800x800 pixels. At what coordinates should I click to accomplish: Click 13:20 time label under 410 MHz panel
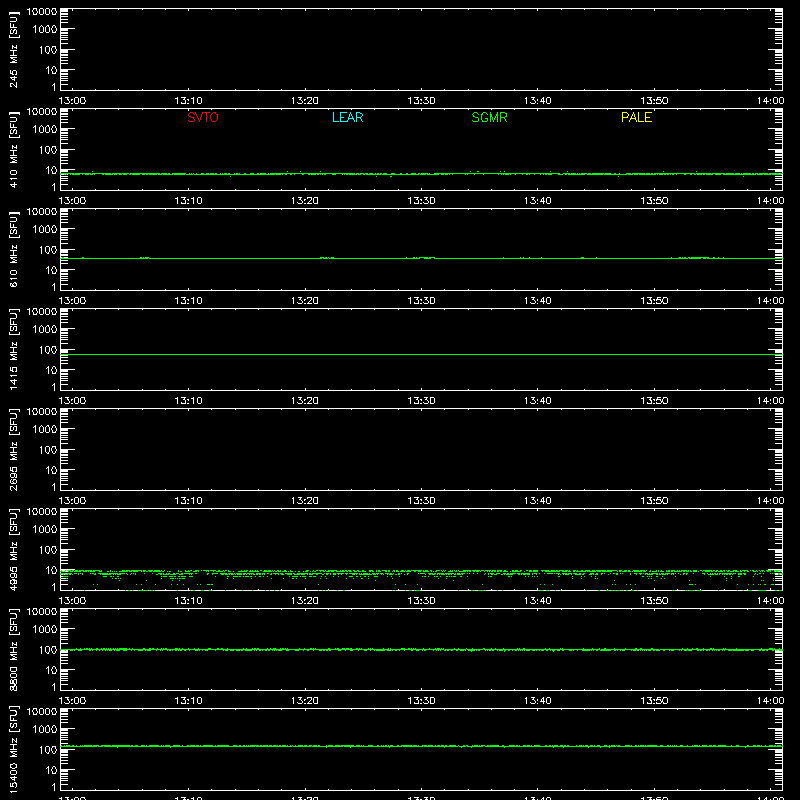305,201
